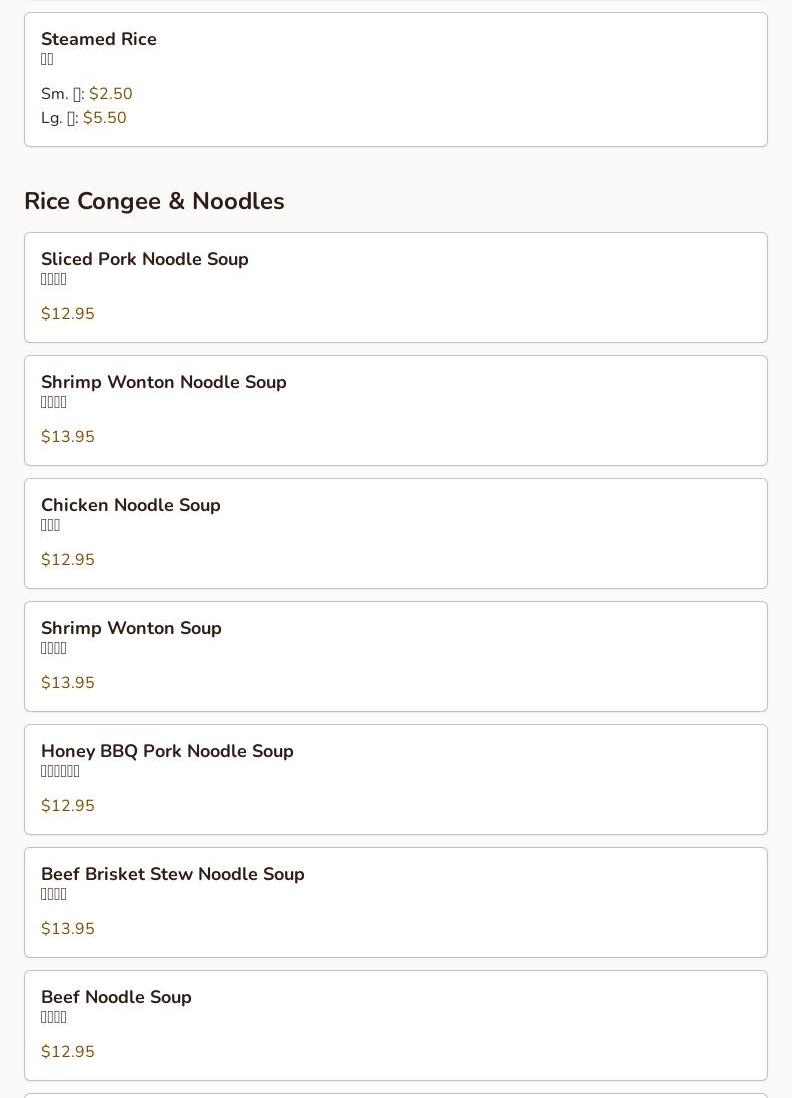Screen dimensions: 792x1098
Task: Open Shrimp Wonton Noodle Soup item
Action: coord(164,383)
